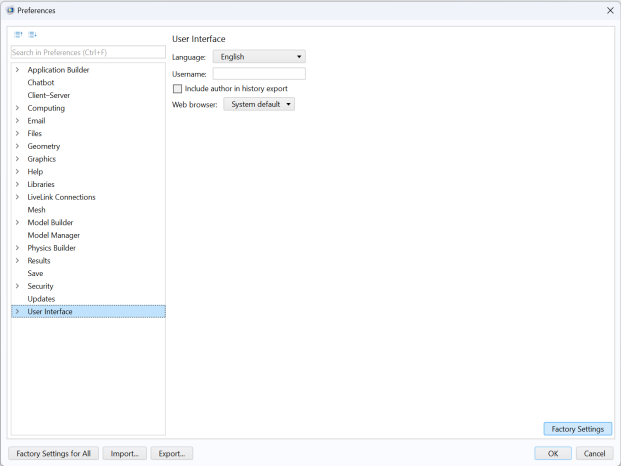Expand the Physics Builder node
The height and width of the screenshot is (466, 621).
[x=17, y=248]
